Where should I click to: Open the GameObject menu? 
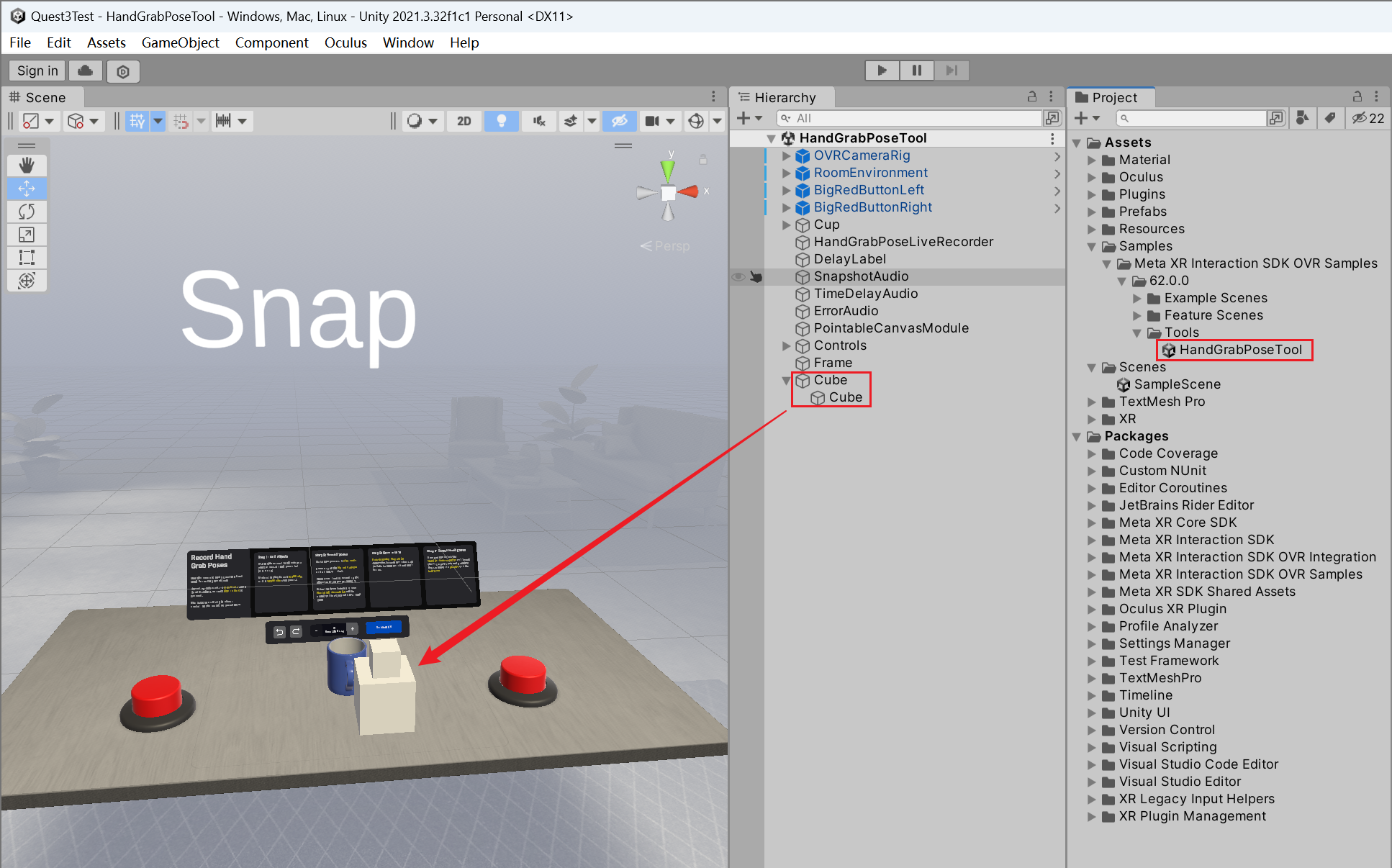(x=181, y=42)
